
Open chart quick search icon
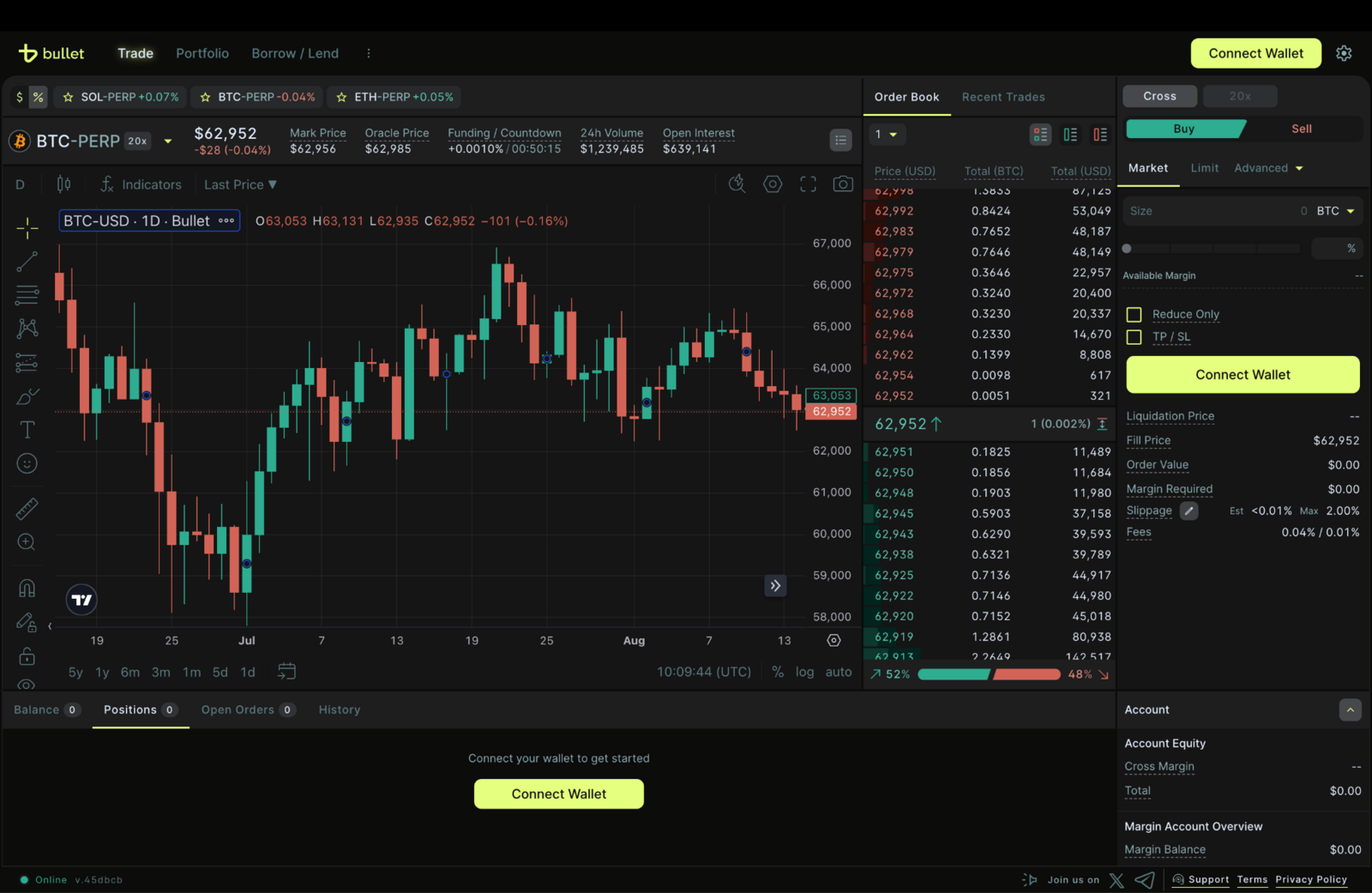[737, 184]
